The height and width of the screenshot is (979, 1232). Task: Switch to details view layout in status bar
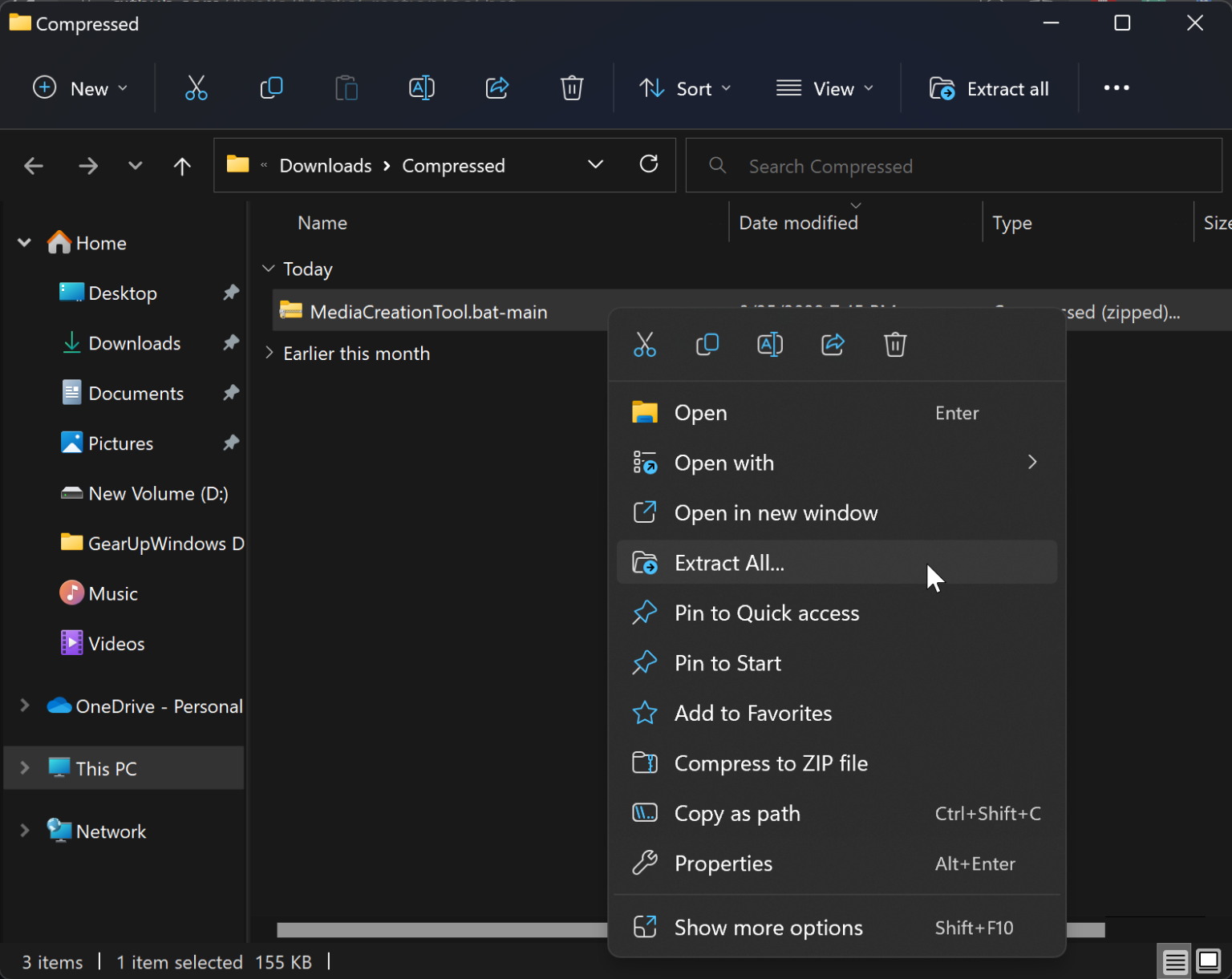coord(1175,961)
